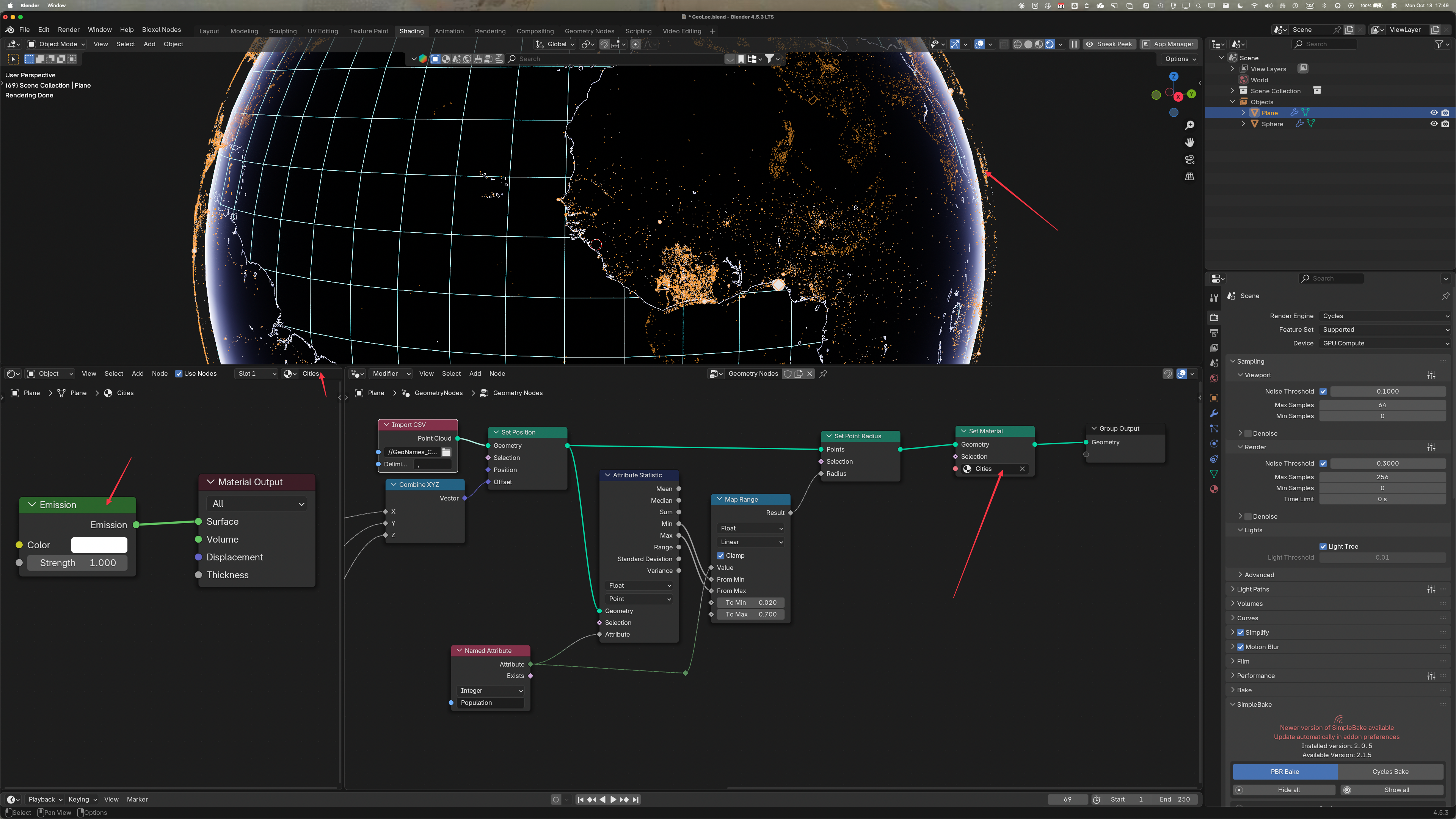1456x819 pixels.
Task: Open the Feature Set dropdown
Action: tap(1385, 329)
